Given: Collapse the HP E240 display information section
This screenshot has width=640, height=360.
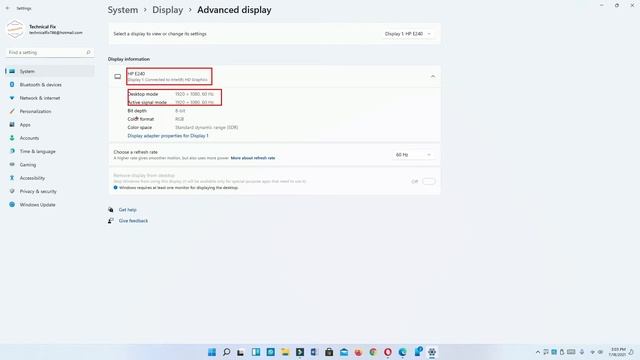Looking at the screenshot, I should 433,76.
